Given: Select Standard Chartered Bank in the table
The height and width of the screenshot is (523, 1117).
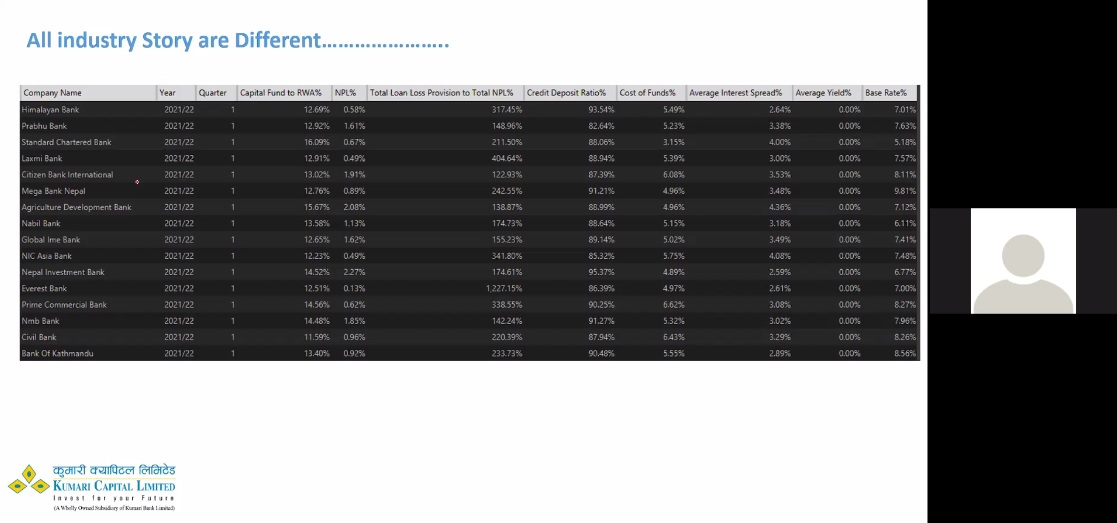Looking at the screenshot, I should tap(66, 143).
